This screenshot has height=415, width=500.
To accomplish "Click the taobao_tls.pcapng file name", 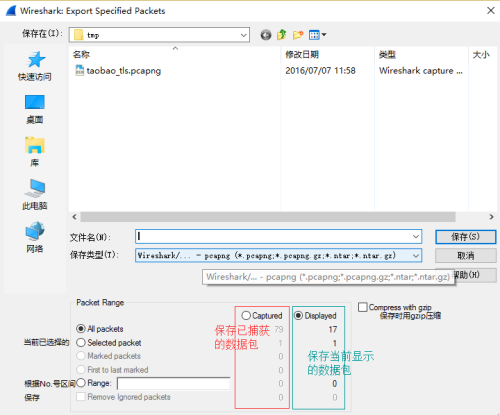I will (124, 71).
